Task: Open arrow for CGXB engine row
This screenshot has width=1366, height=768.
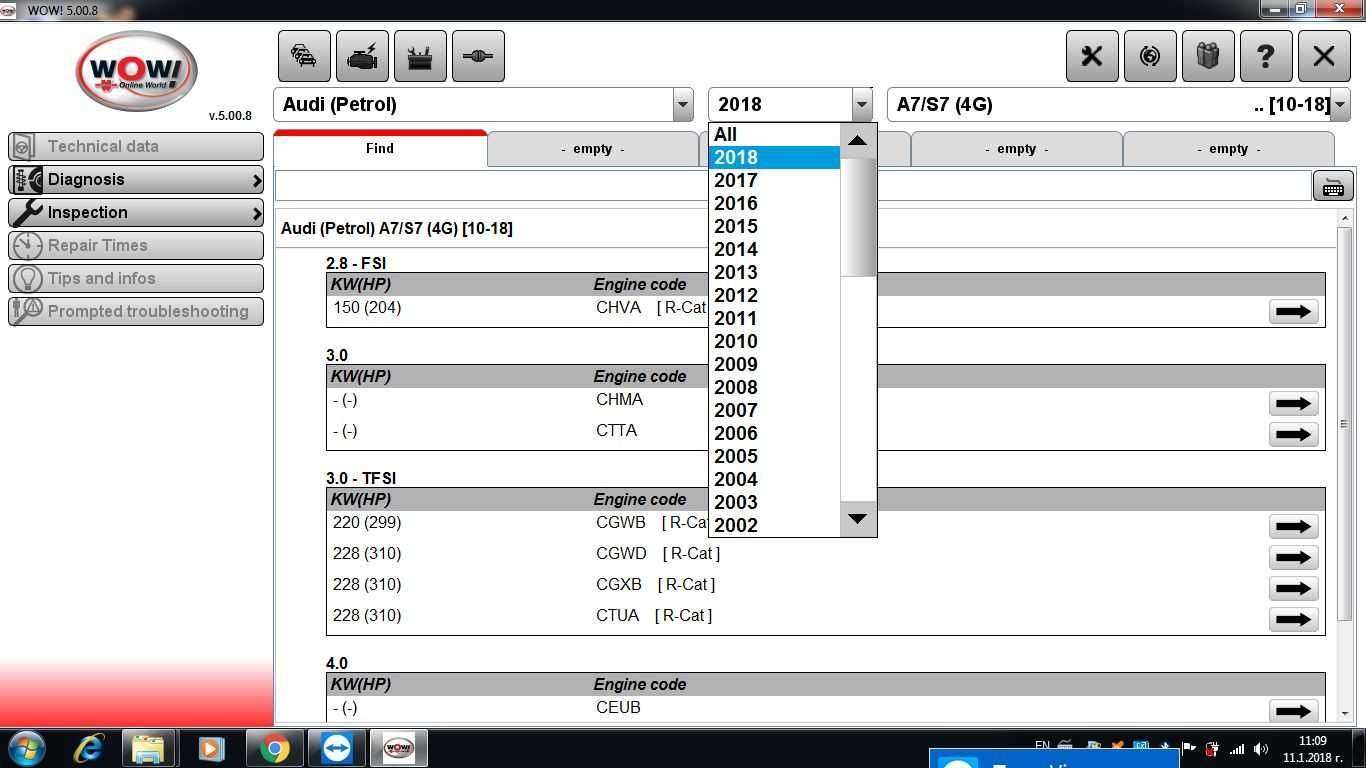Action: (x=1293, y=588)
